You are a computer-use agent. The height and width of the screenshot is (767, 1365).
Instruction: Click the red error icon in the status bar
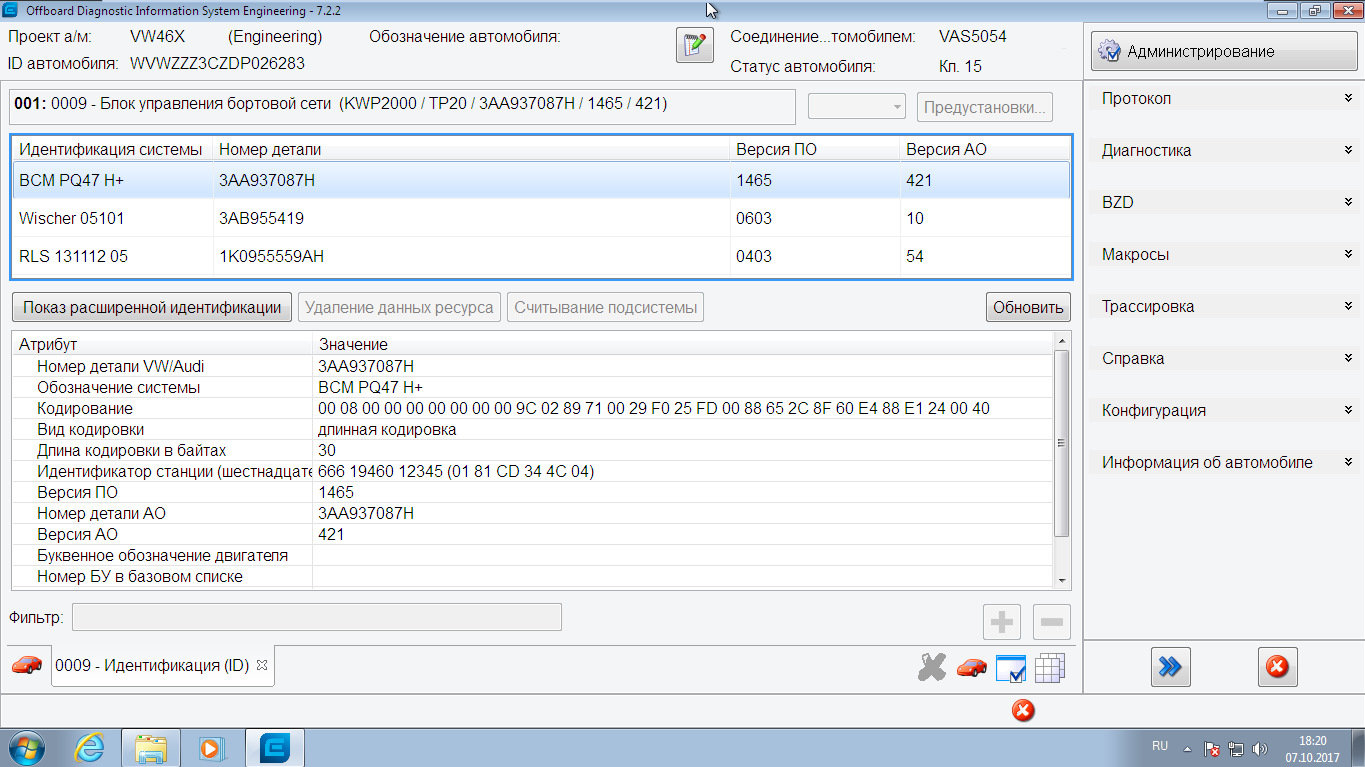point(1023,710)
